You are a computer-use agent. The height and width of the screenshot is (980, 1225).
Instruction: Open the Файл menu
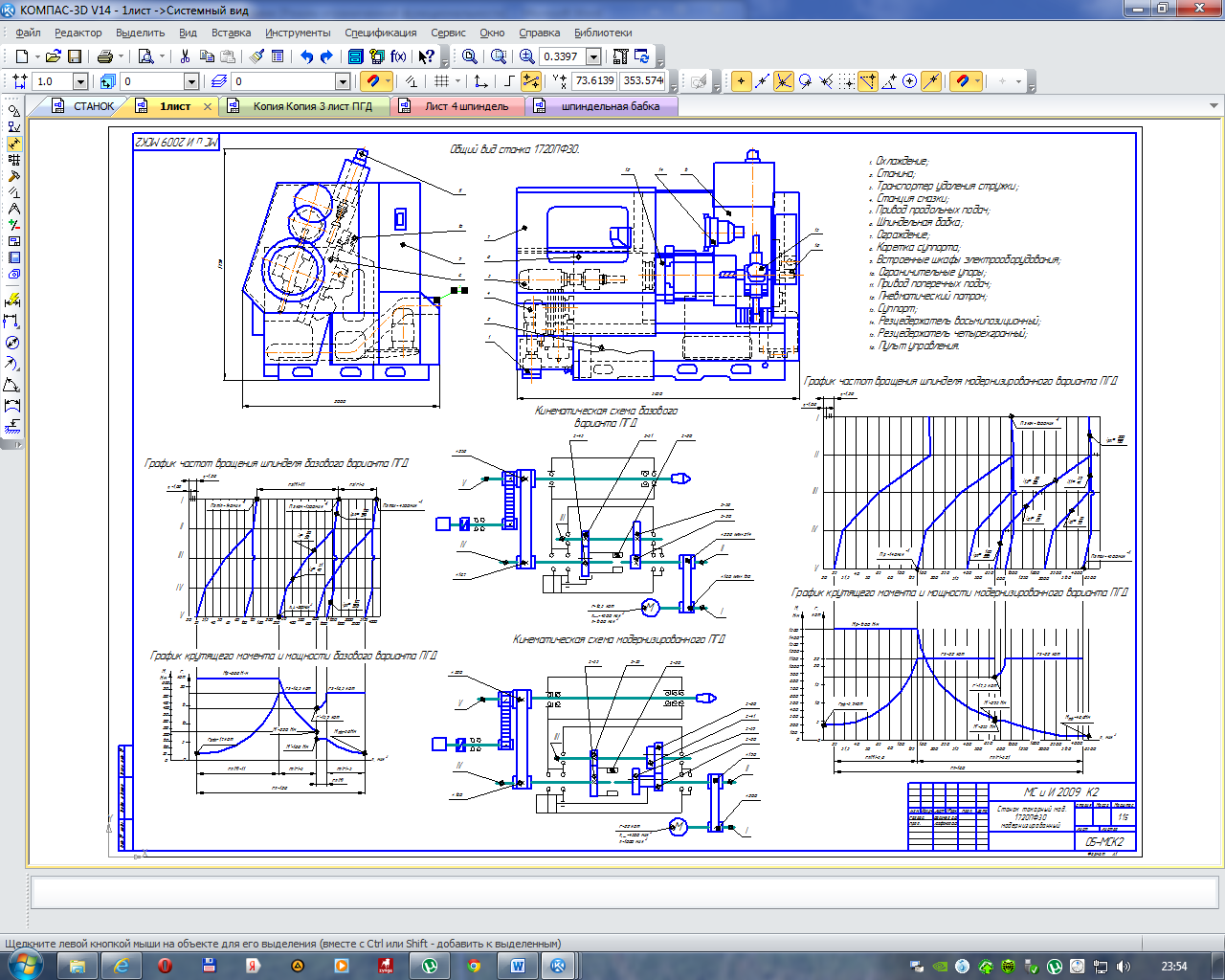pyautogui.click(x=28, y=33)
